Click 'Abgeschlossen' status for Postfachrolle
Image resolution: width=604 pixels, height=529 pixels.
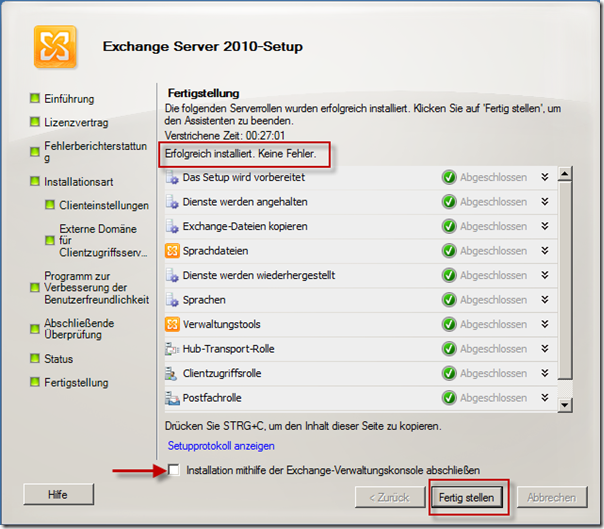[493, 398]
